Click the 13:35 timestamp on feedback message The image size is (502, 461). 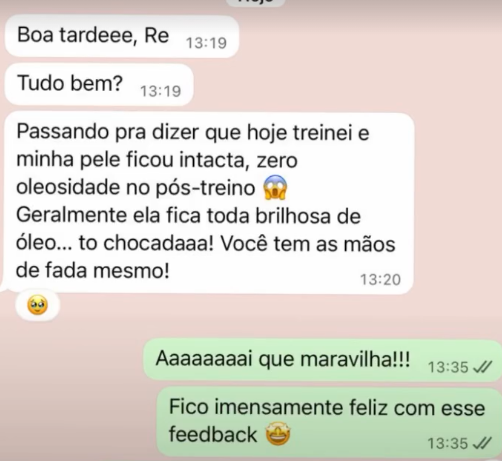pyautogui.click(x=448, y=444)
